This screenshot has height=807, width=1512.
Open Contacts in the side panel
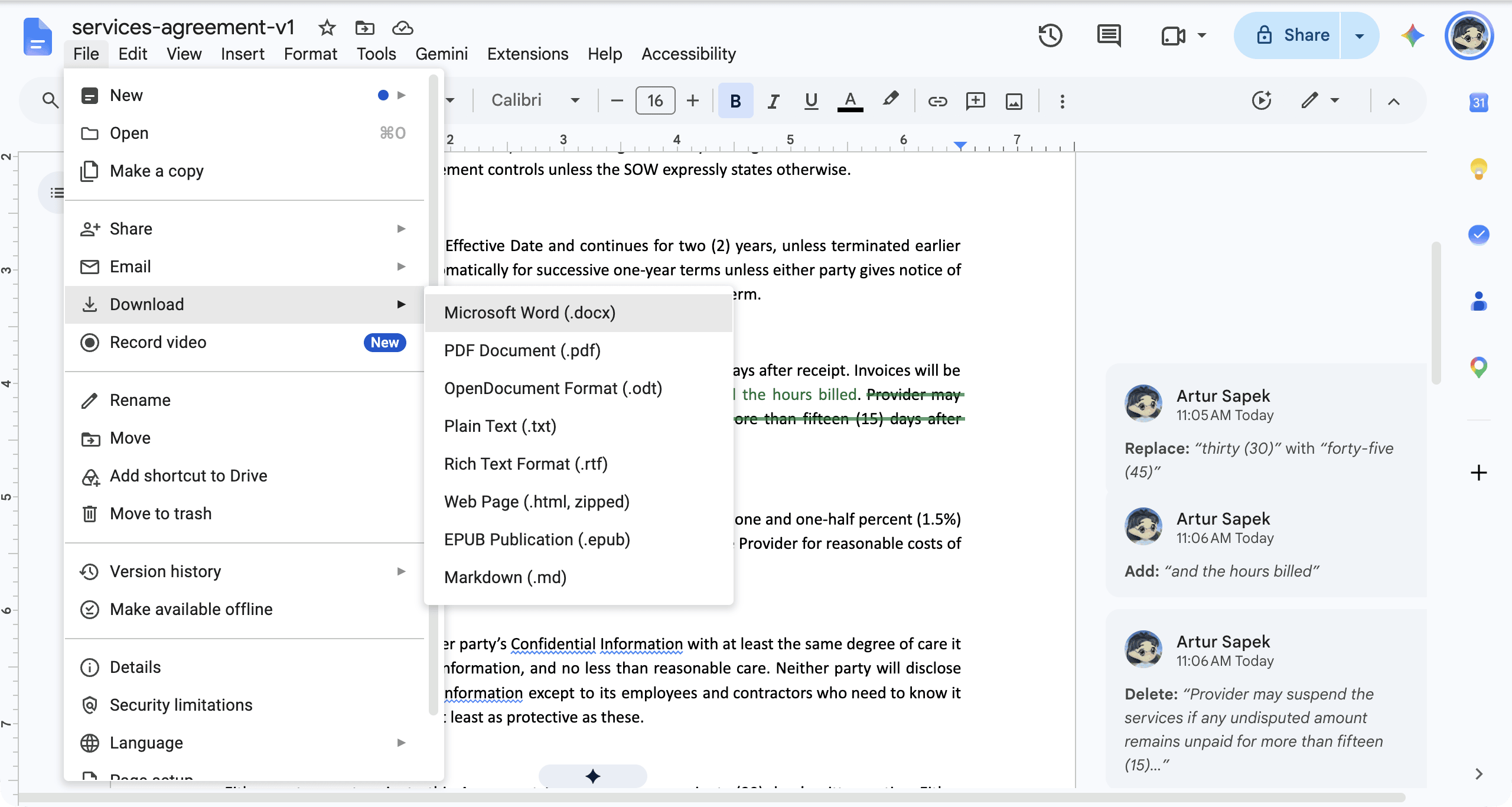(x=1478, y=301)
